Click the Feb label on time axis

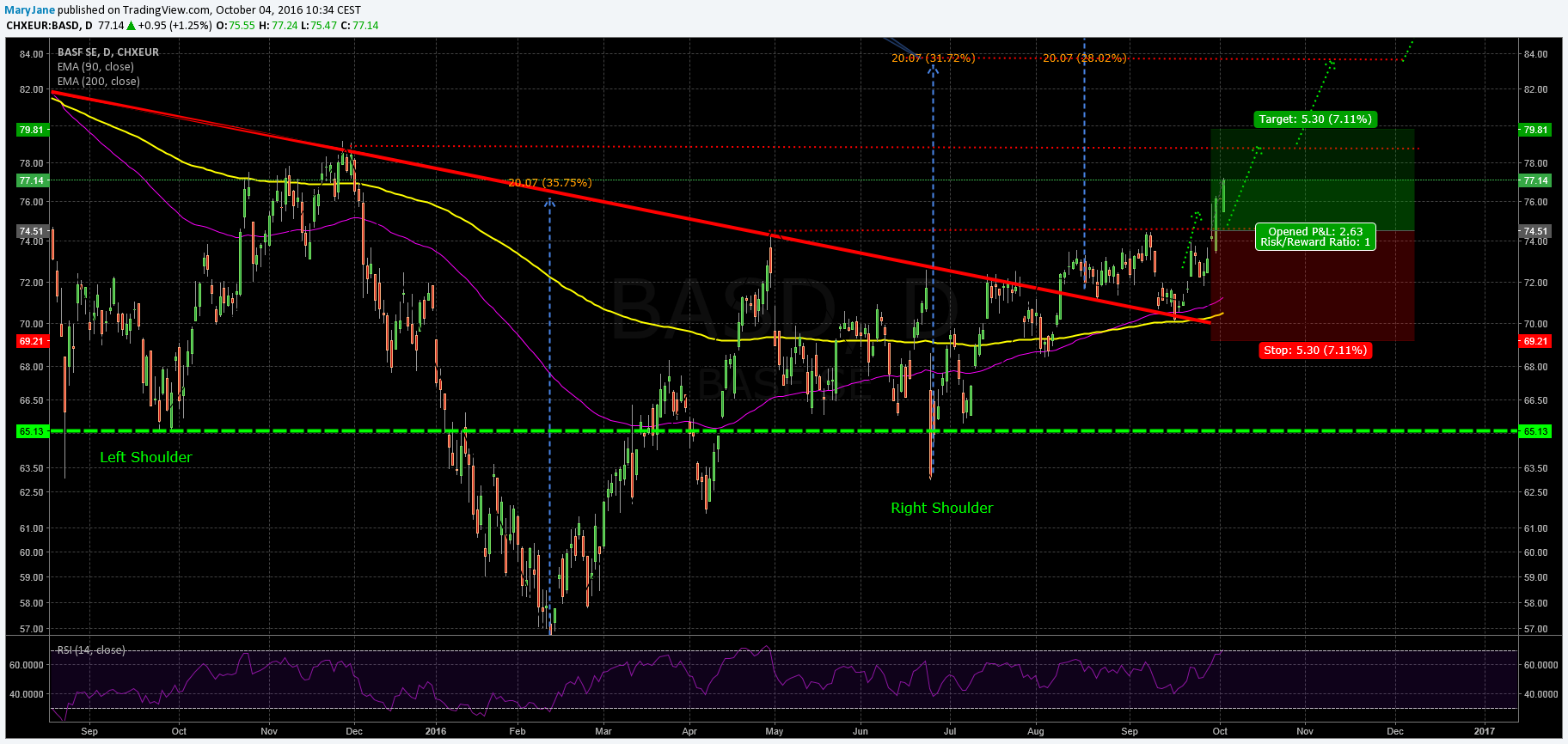(x=518, y=732)
